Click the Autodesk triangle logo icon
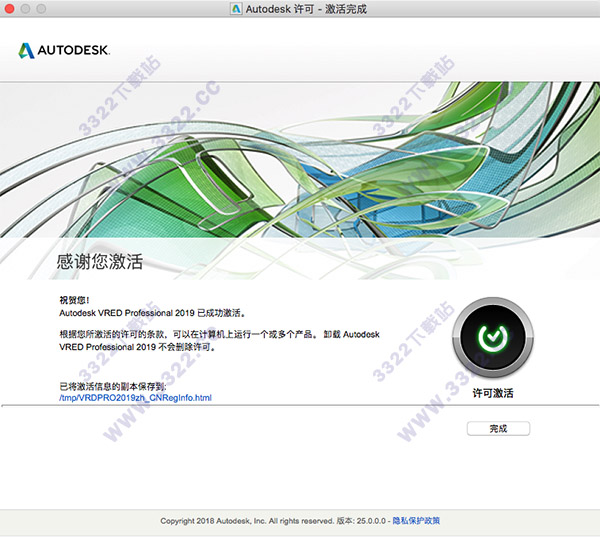The height and width of the screenshot is (537, 600). [28, 49]
